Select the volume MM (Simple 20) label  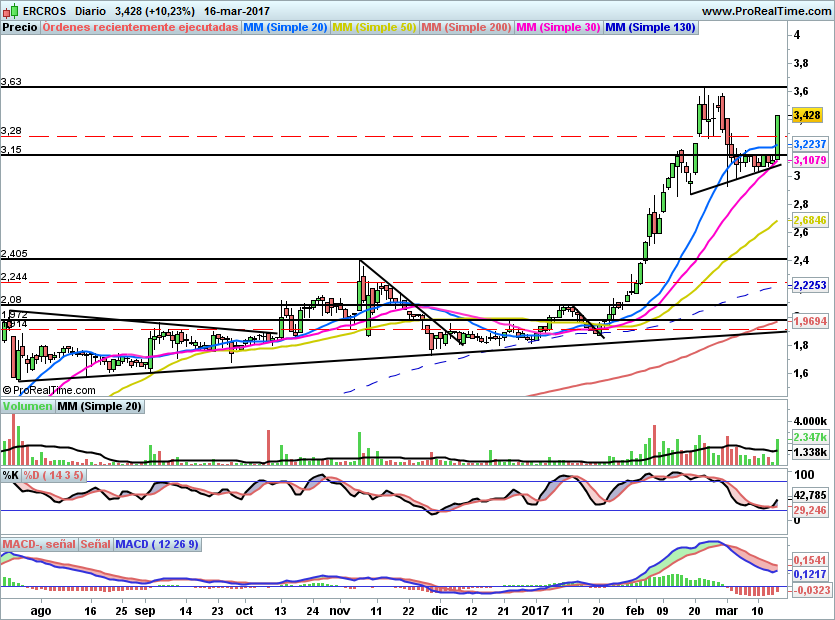click(x=100, y=406)
